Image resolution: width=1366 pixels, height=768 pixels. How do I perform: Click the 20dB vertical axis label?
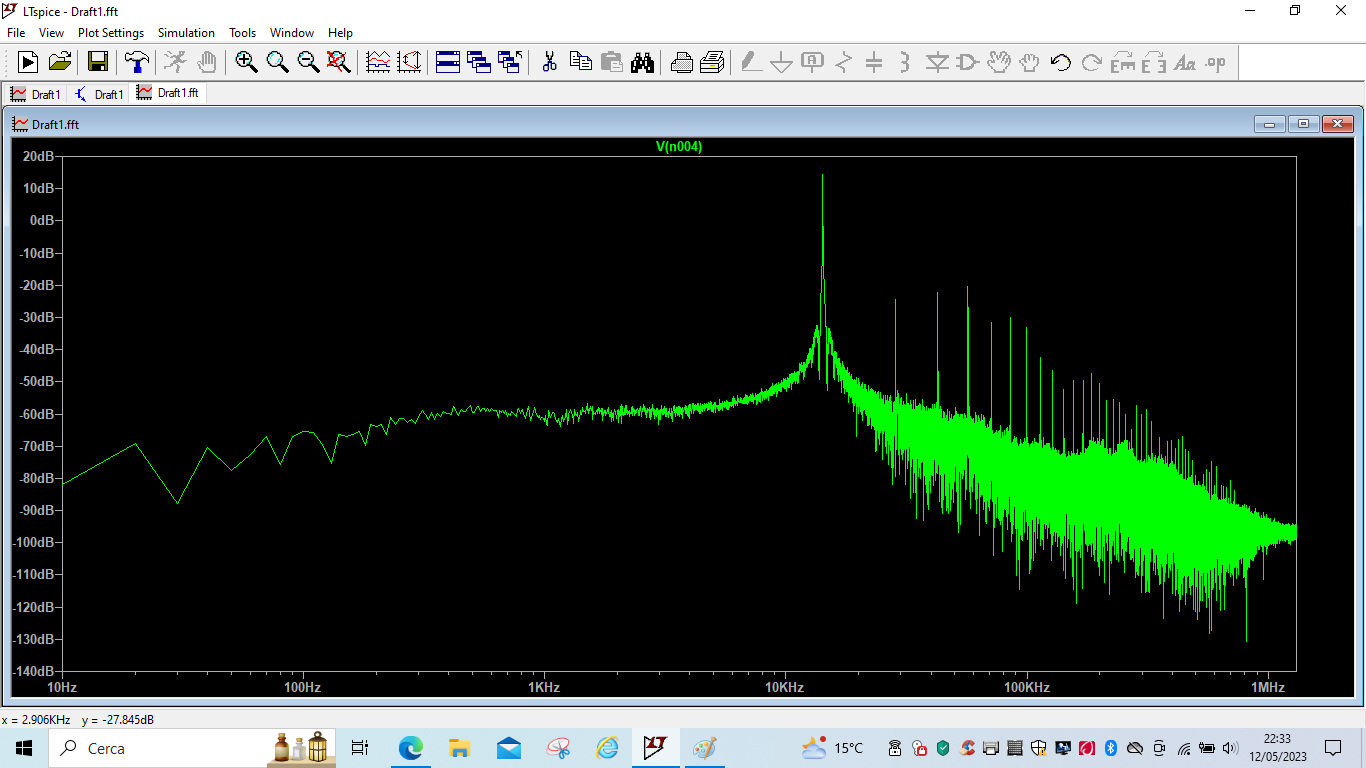pyautogui.click(x=38, y=156)
